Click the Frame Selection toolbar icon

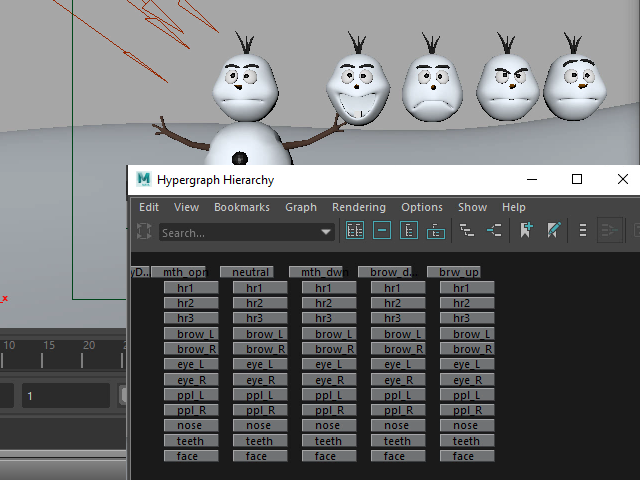[x=382, y=231]
